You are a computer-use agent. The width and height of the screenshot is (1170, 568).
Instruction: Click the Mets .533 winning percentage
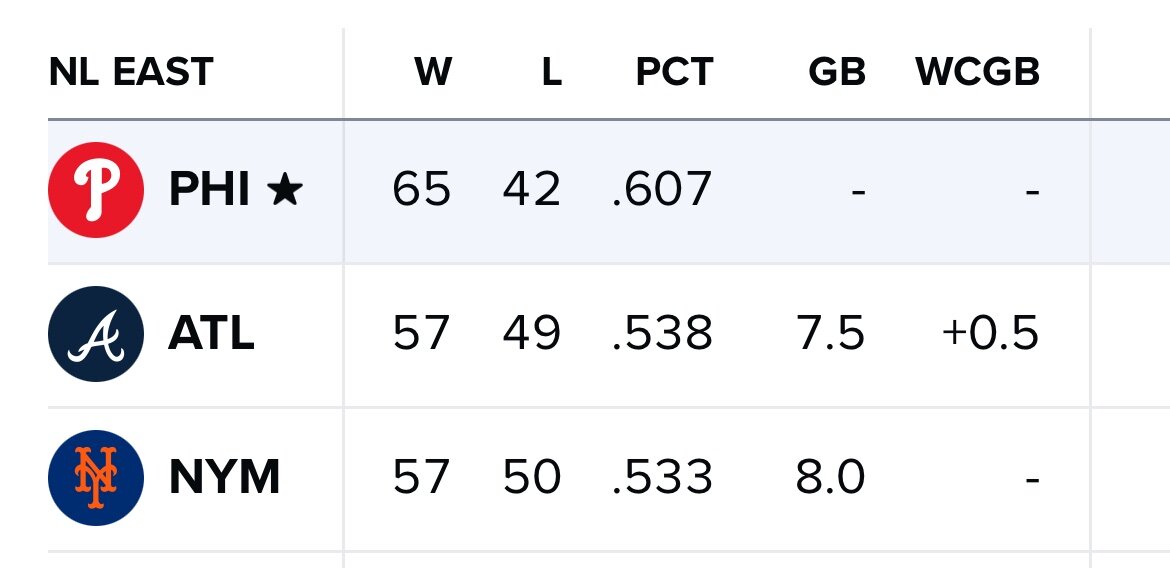tap(662, 478)
